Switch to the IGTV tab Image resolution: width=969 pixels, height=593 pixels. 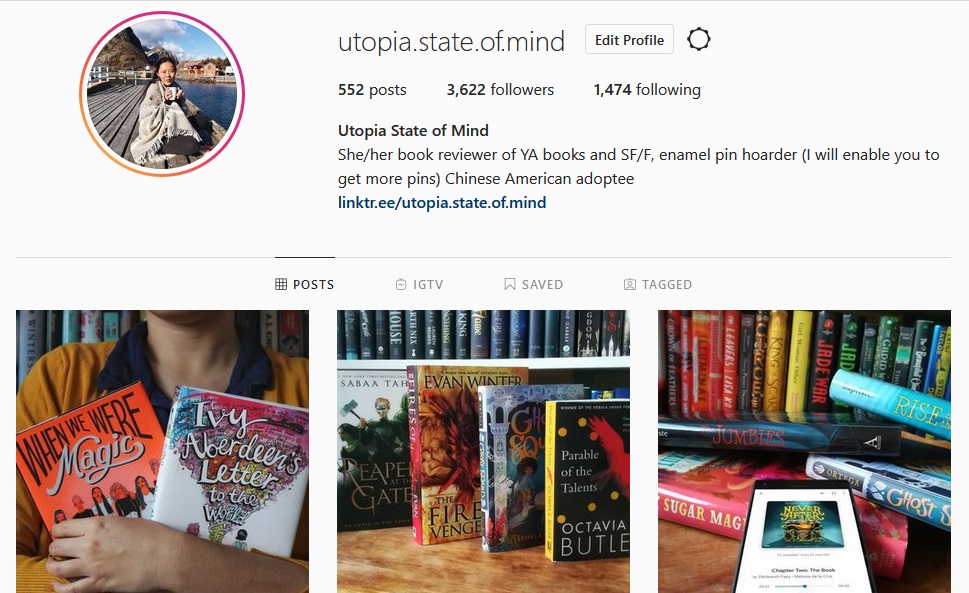pyautogui.click(x=420, y=284)
